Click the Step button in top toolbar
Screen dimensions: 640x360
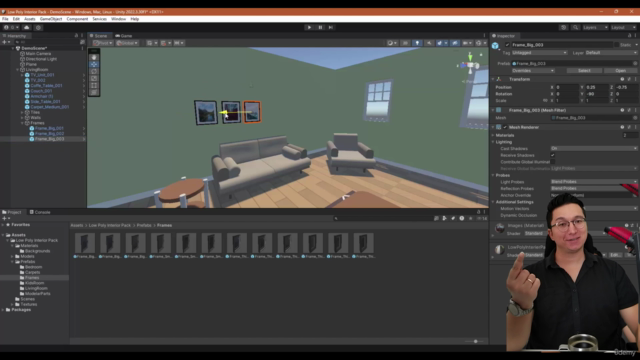(331, 27)
